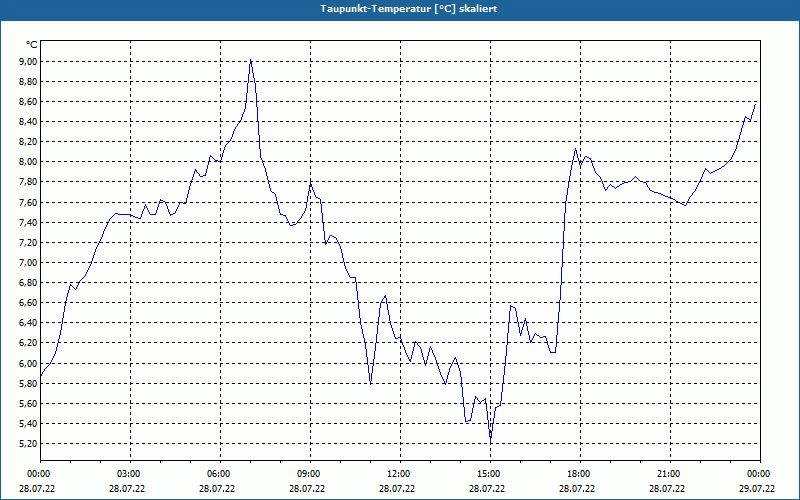Screen dimensions: 800x500
Task: Select the 6,80 y-axis label
Action: pos(30,283)
